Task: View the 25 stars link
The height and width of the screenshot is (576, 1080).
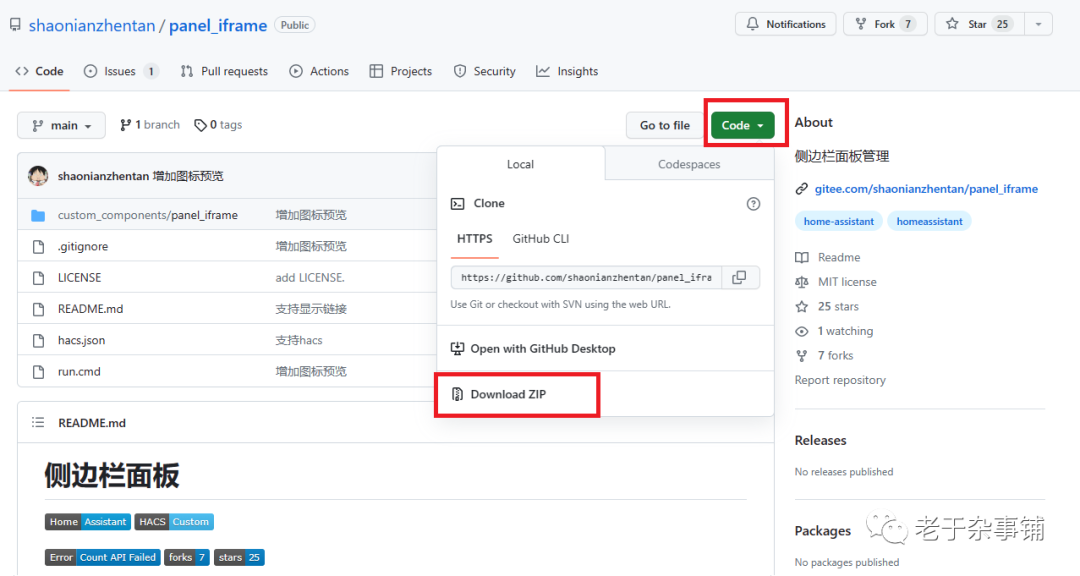Action: (x=827, y=307)
